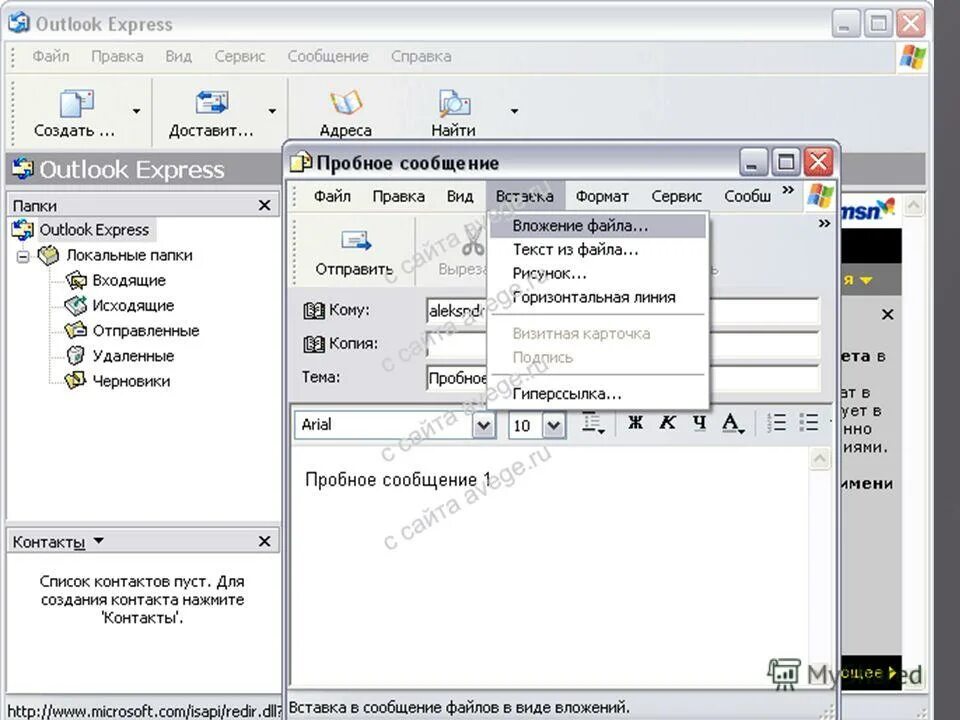This screenshot has width=960, height=720.
Task: Close the tip panel behind message window
Action: click(x=888, y=315)
